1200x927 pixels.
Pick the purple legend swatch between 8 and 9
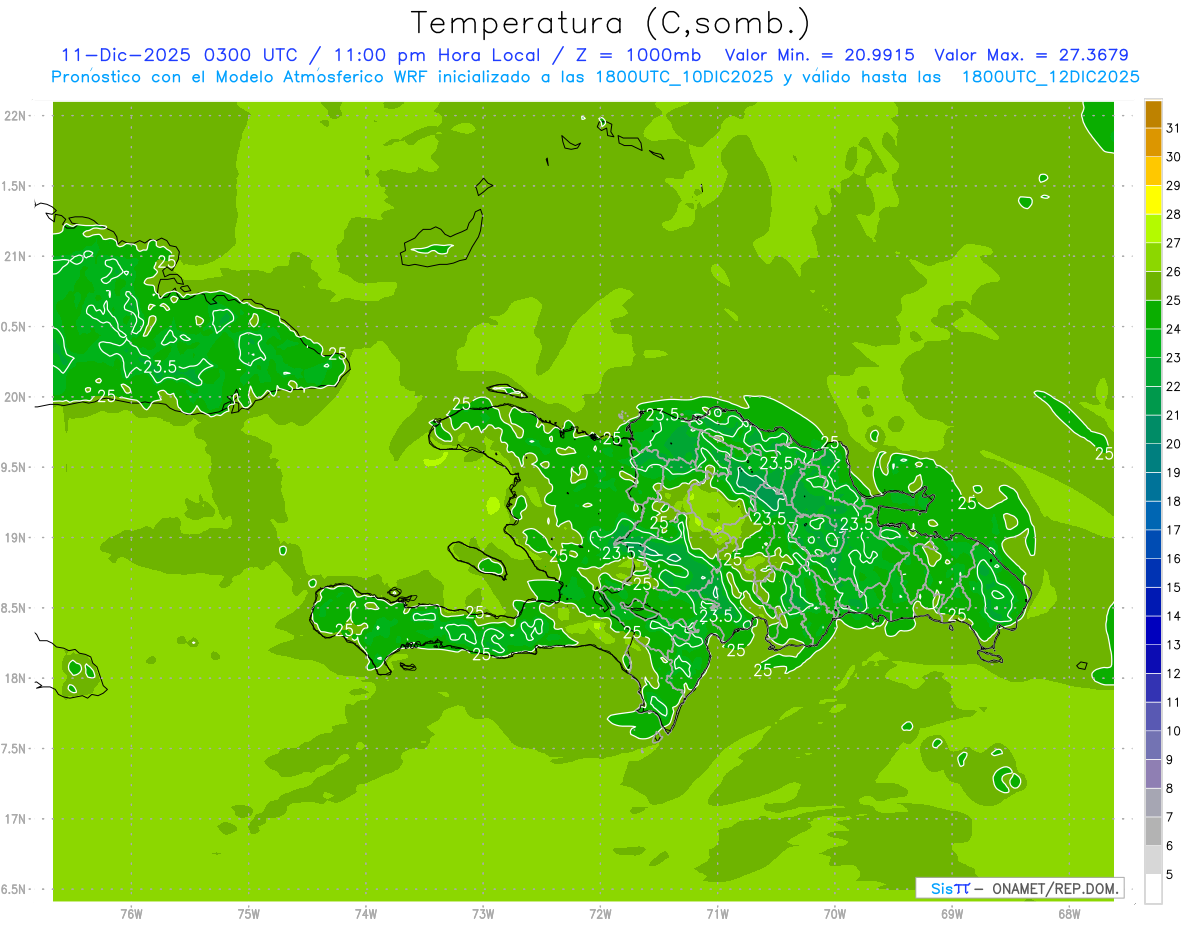[1153, 774]
